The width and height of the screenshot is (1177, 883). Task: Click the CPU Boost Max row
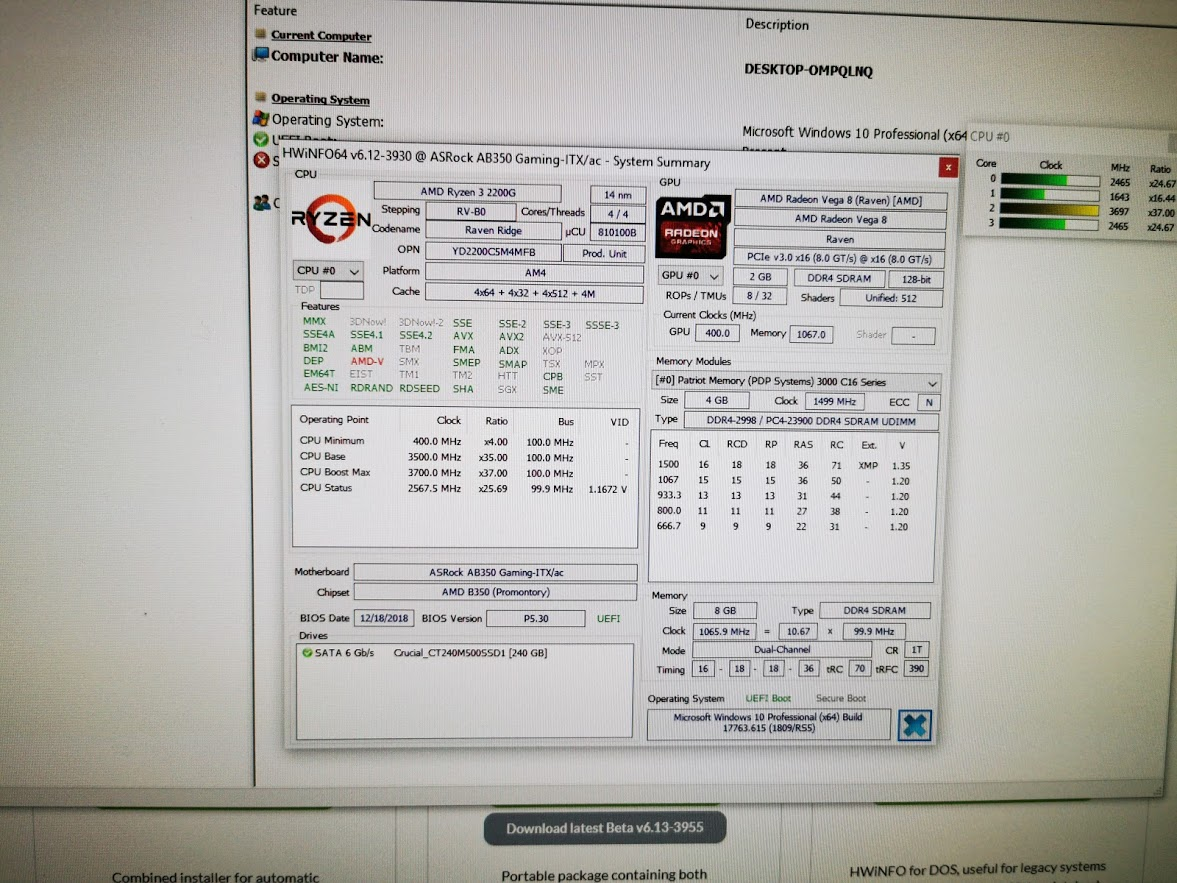click(x=464, y=473)
